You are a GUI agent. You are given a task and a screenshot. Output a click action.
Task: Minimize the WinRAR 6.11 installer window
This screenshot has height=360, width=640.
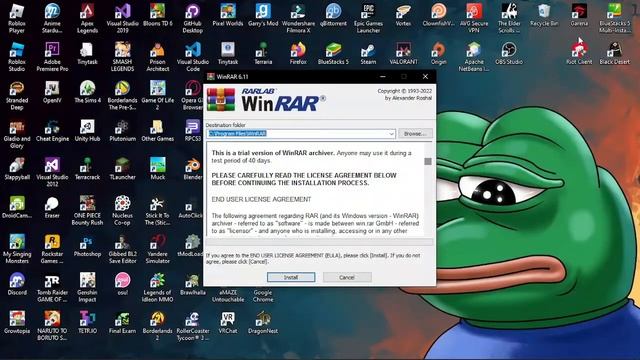point(382,76)
